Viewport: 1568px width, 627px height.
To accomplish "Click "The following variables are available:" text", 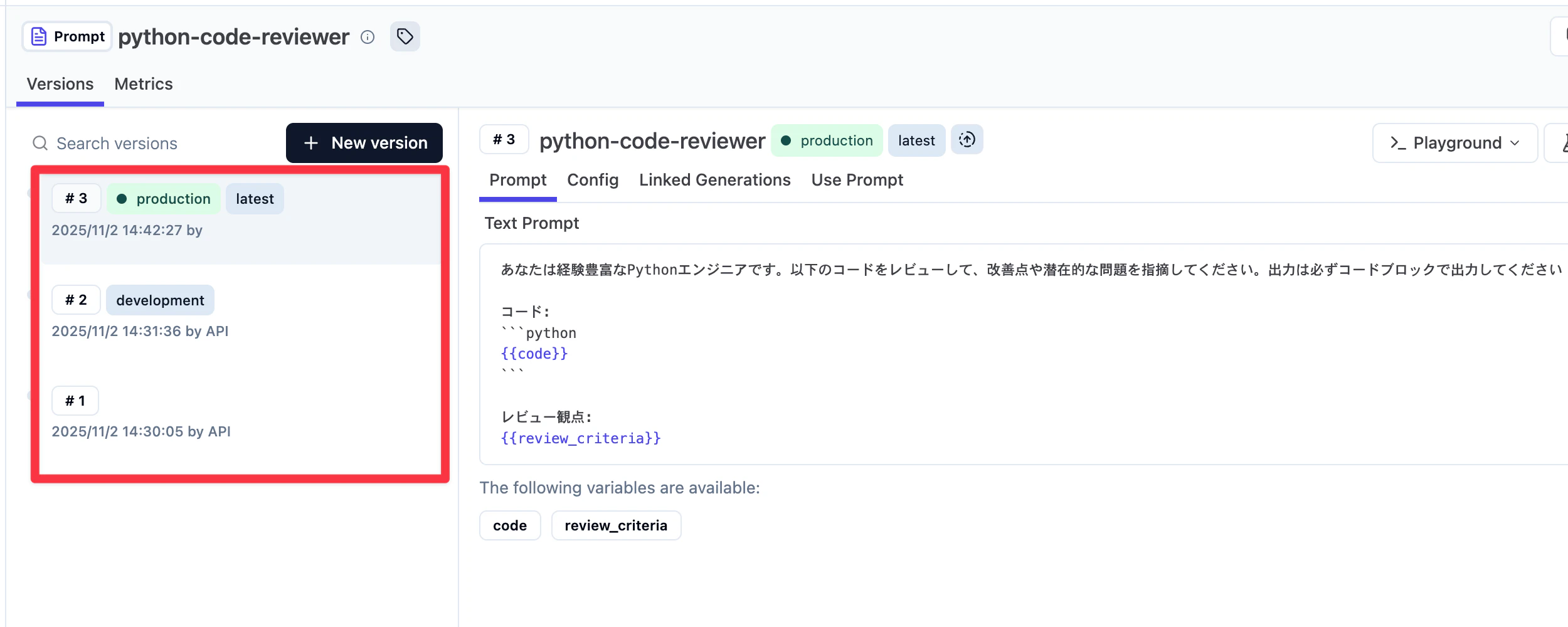I will 620,488.
